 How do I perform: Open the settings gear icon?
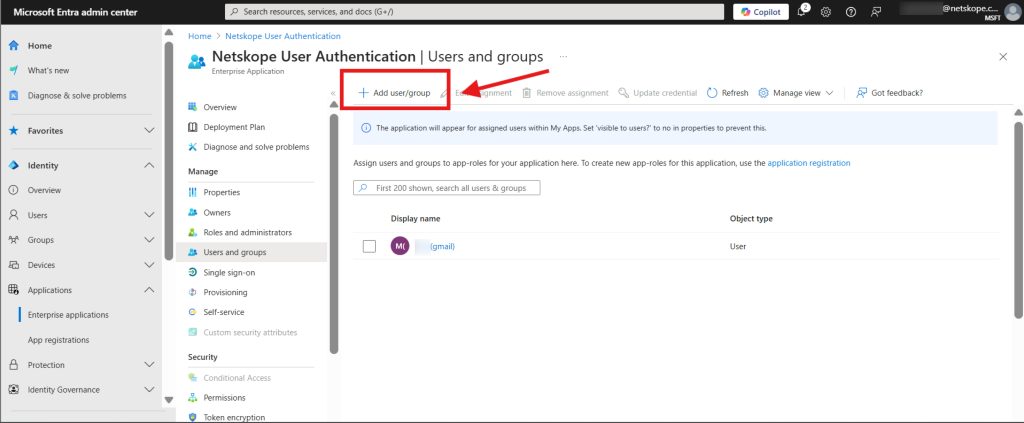point(825,12)
